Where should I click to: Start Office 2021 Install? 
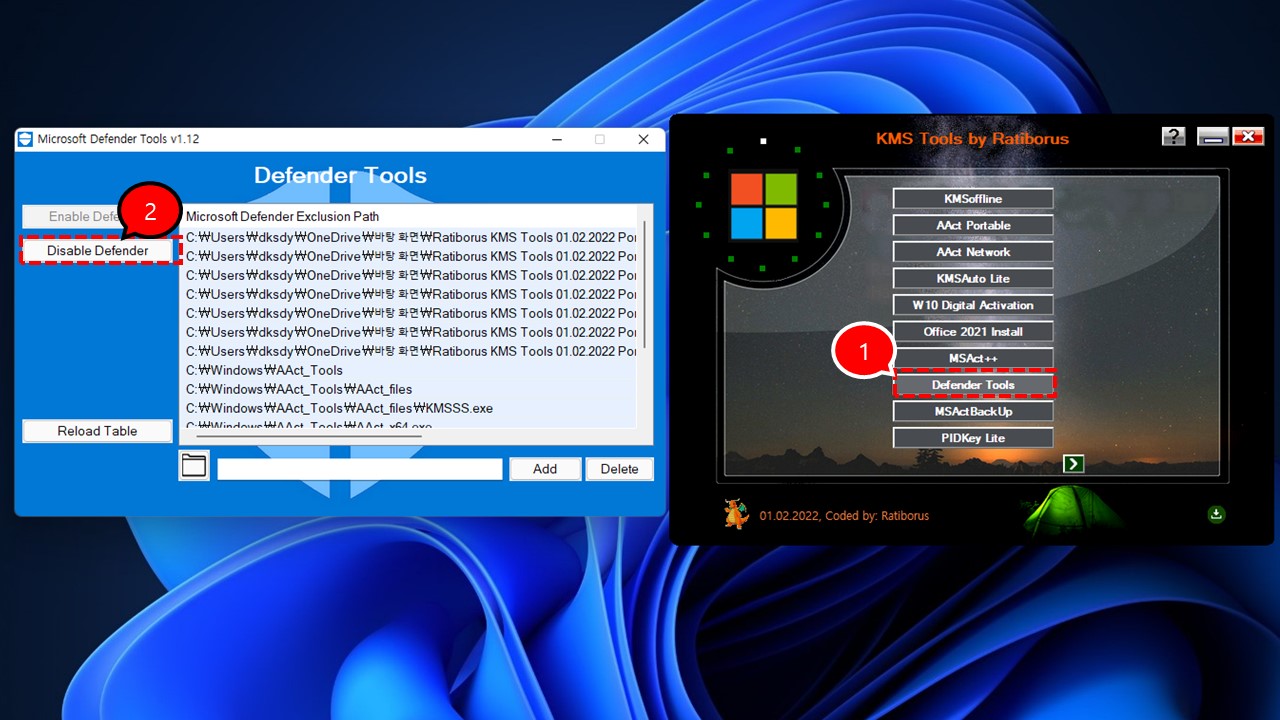coord(973,331)
